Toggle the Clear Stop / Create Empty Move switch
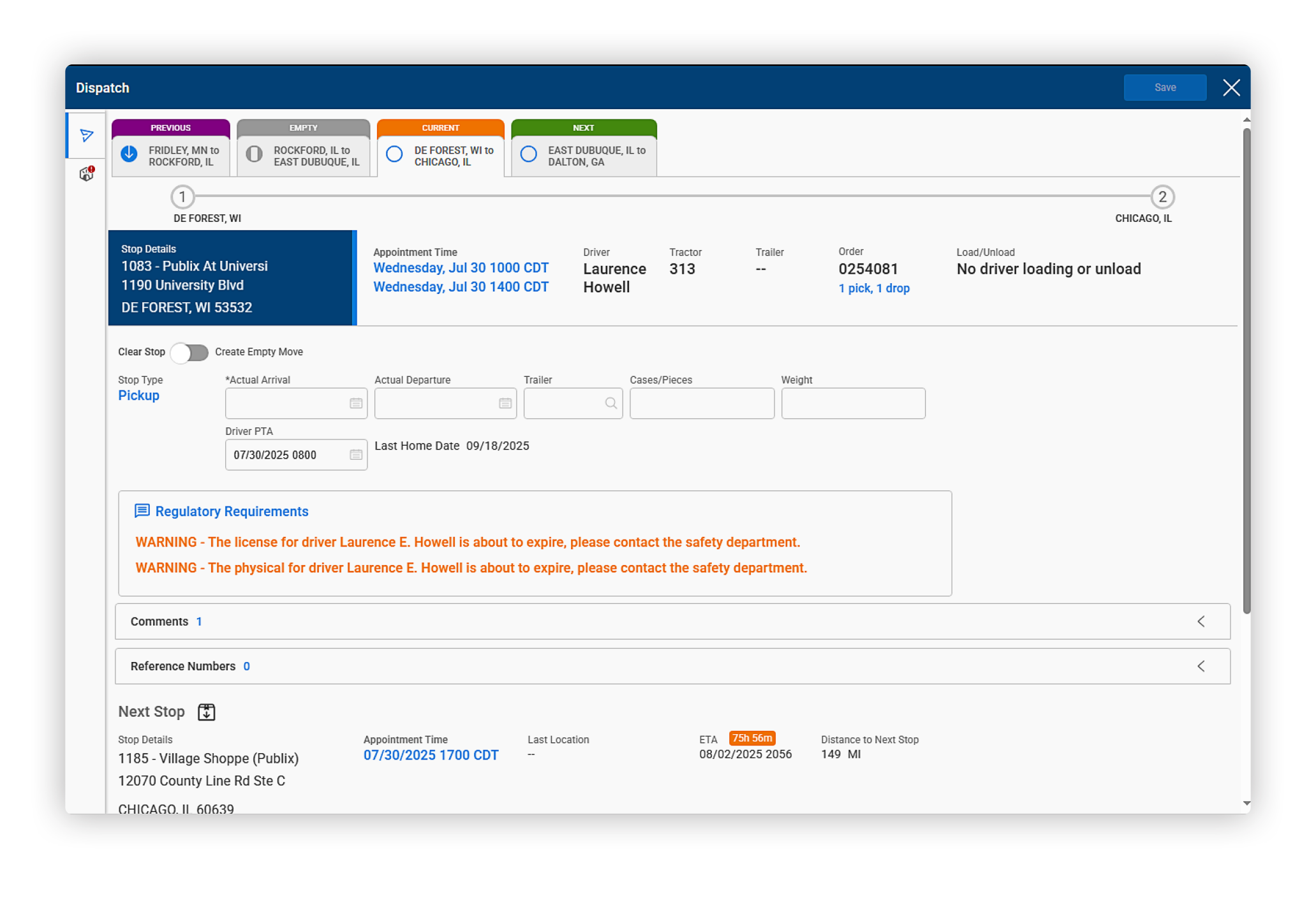This screenshot has height=898, width=1316. point(189,353)
